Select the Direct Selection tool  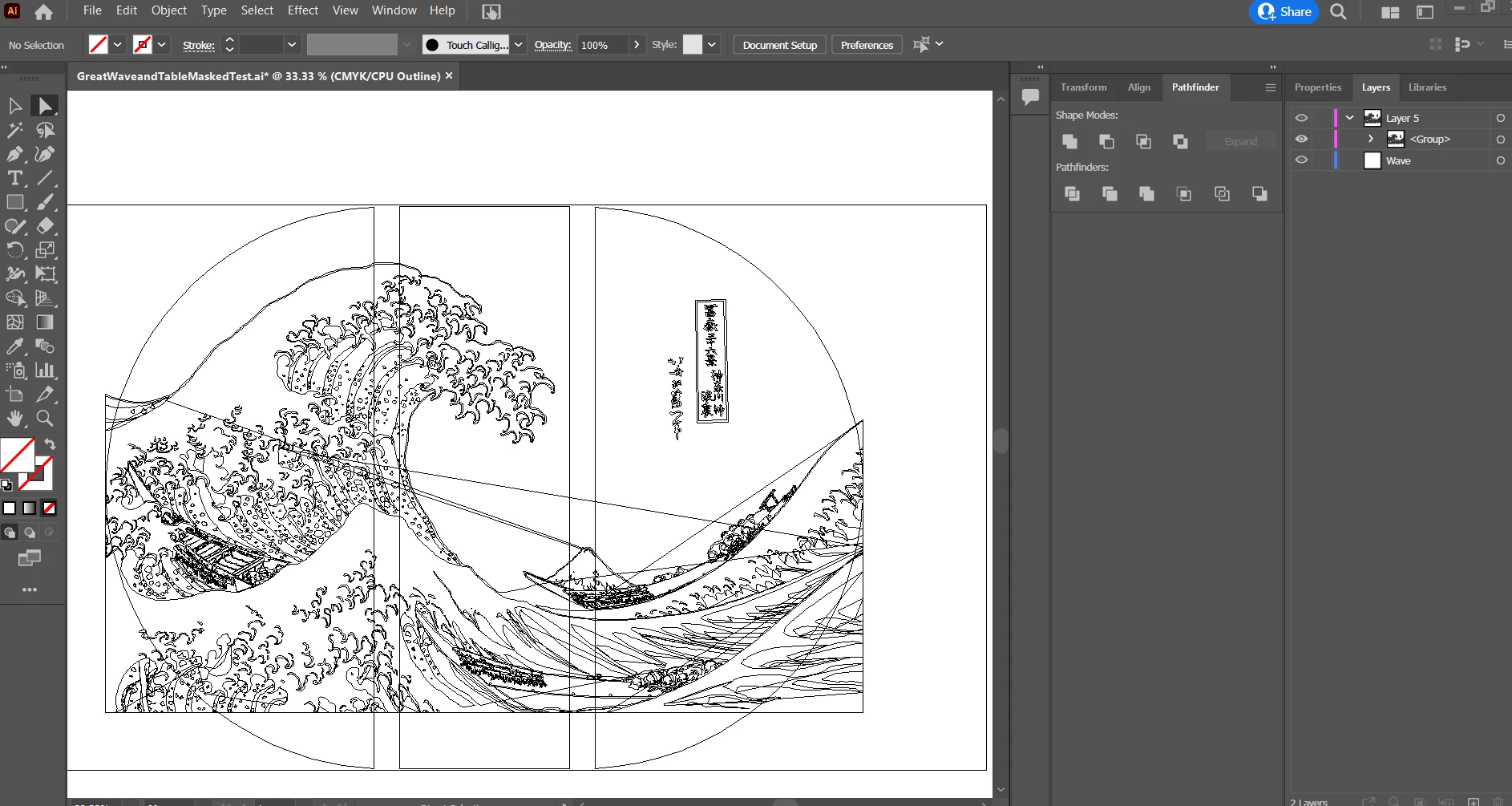coord(45,106)
